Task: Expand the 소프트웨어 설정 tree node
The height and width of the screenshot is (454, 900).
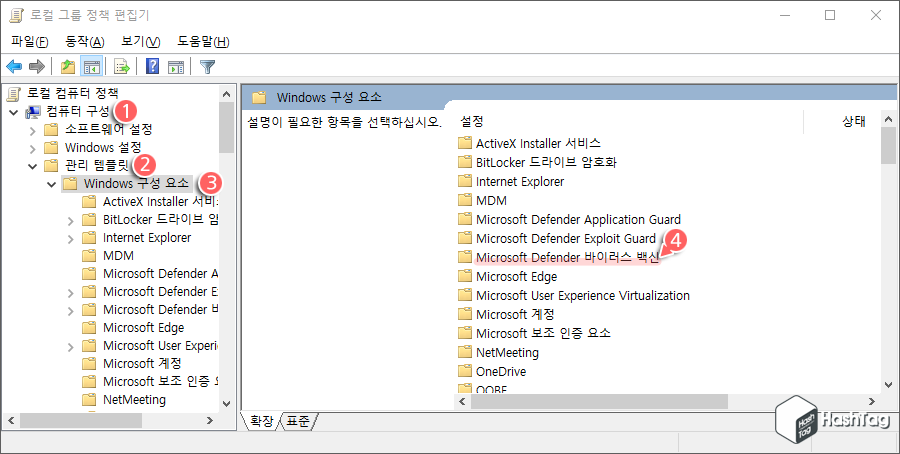Action: tap(33, 130)
